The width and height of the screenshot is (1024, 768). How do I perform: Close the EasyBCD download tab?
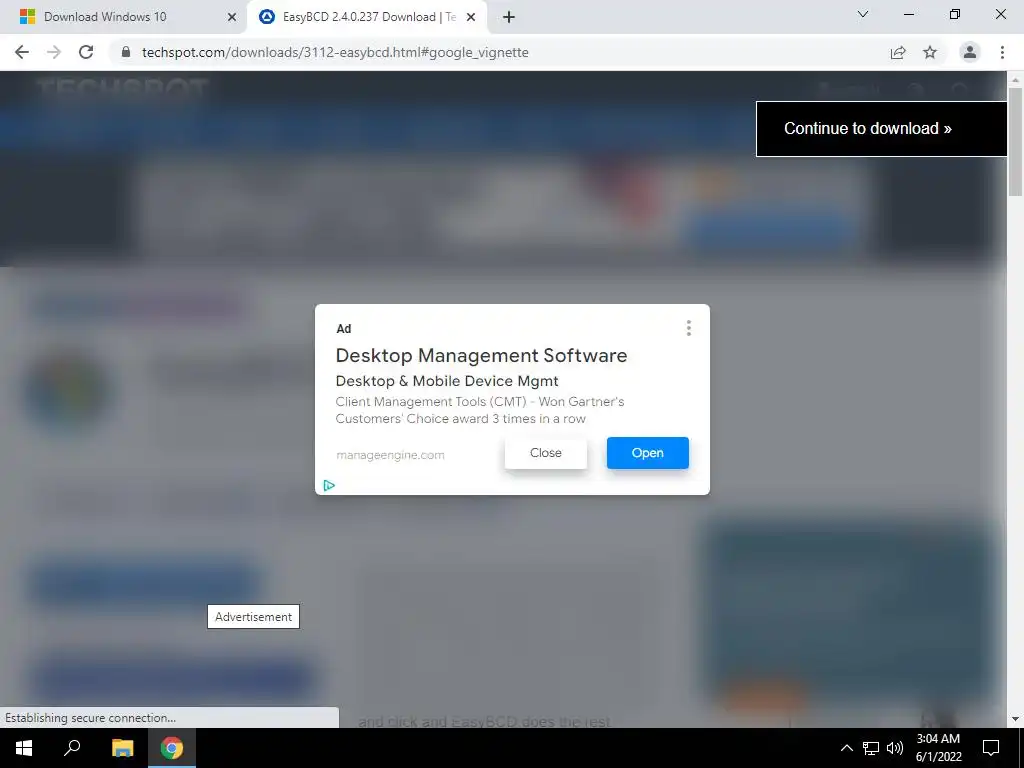(x=471, y=17)
